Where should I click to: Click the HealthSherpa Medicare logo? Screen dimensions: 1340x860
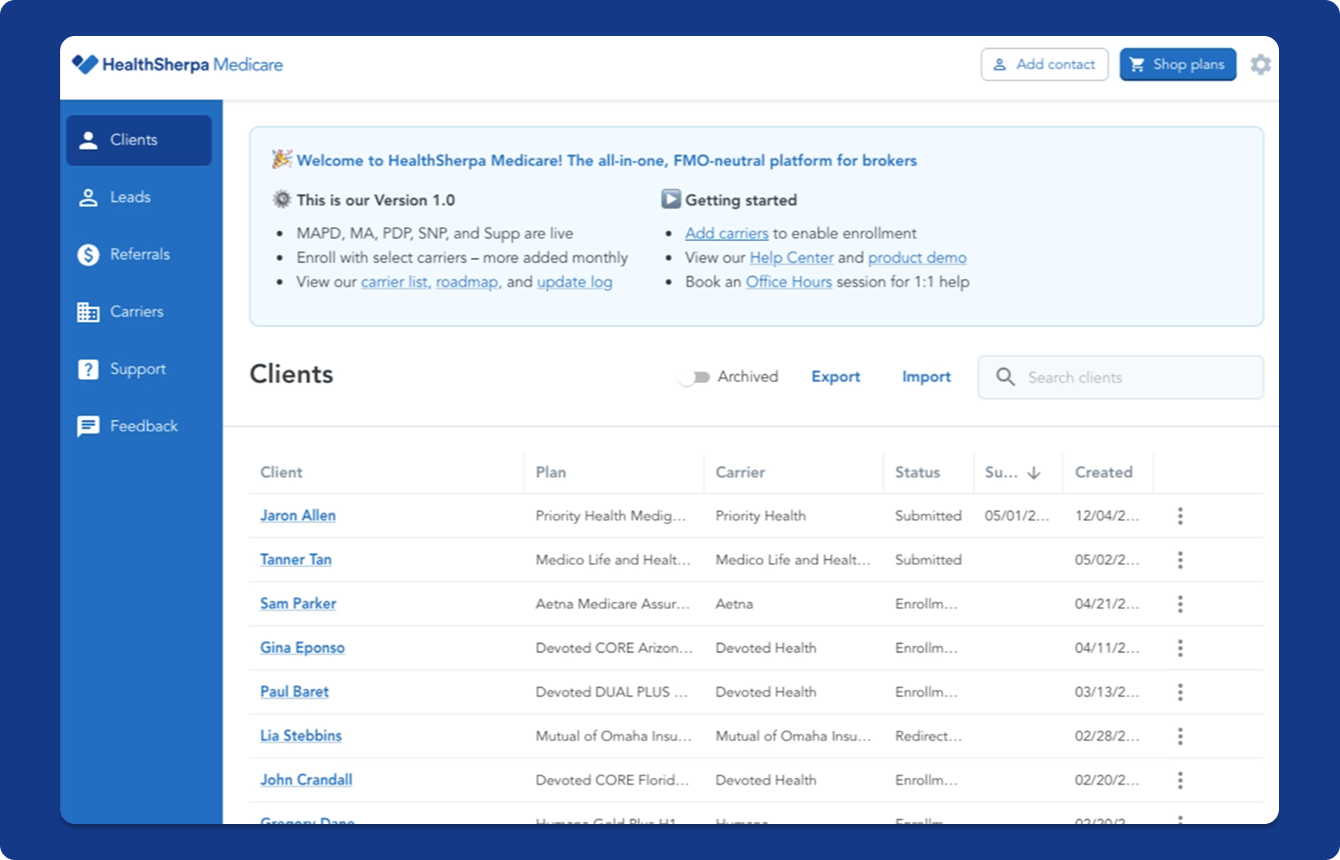177,65
